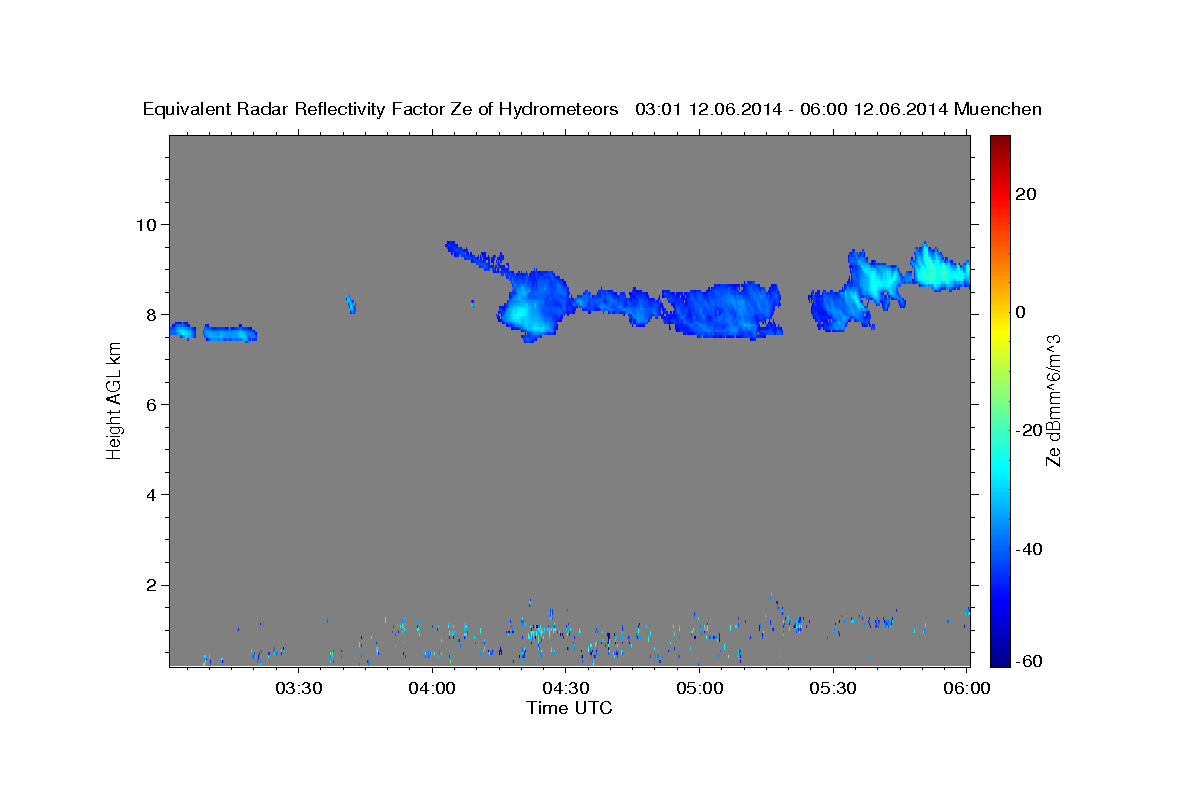
Task: Click the cloud streak at 7.6 km near 03:15
Action: click(231, 333)
